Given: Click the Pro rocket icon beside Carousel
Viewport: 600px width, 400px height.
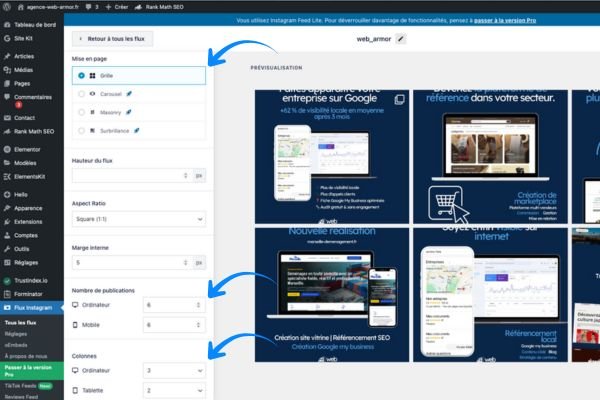Looking at the screenshot, I should 129,94.
